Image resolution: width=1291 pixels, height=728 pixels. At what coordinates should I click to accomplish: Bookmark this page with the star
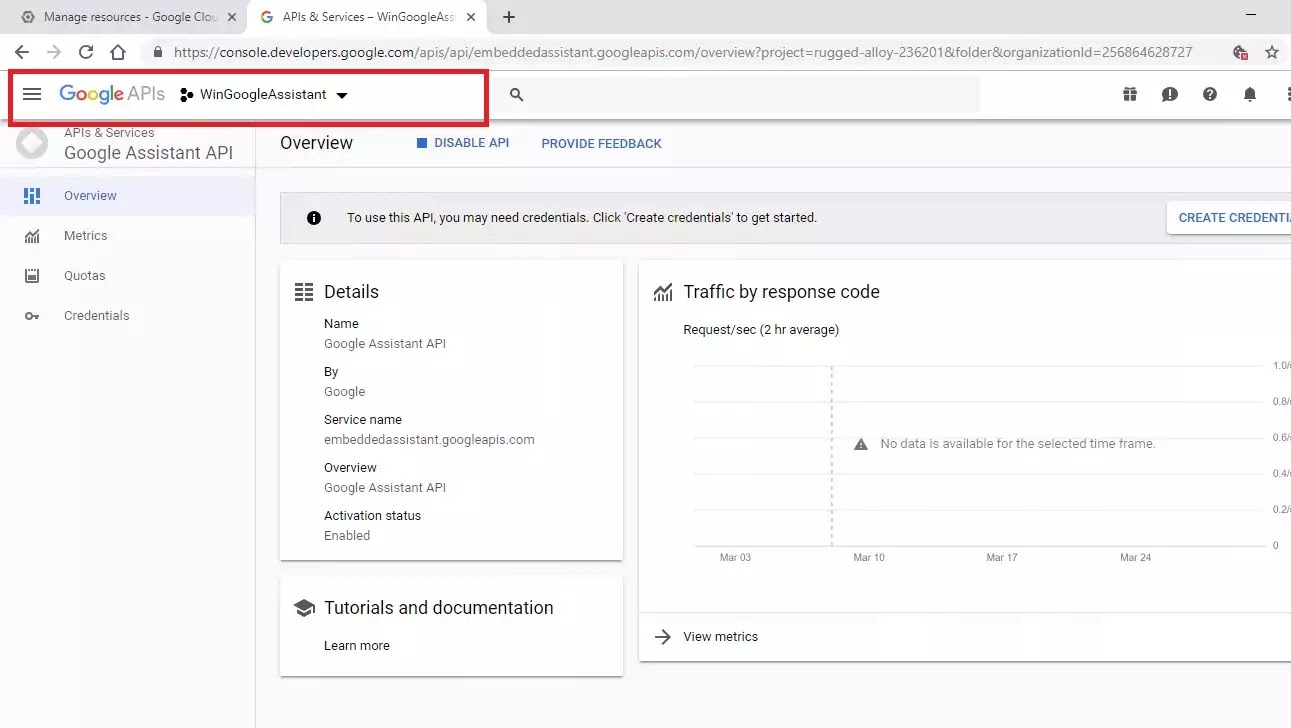pos(1272,52)
